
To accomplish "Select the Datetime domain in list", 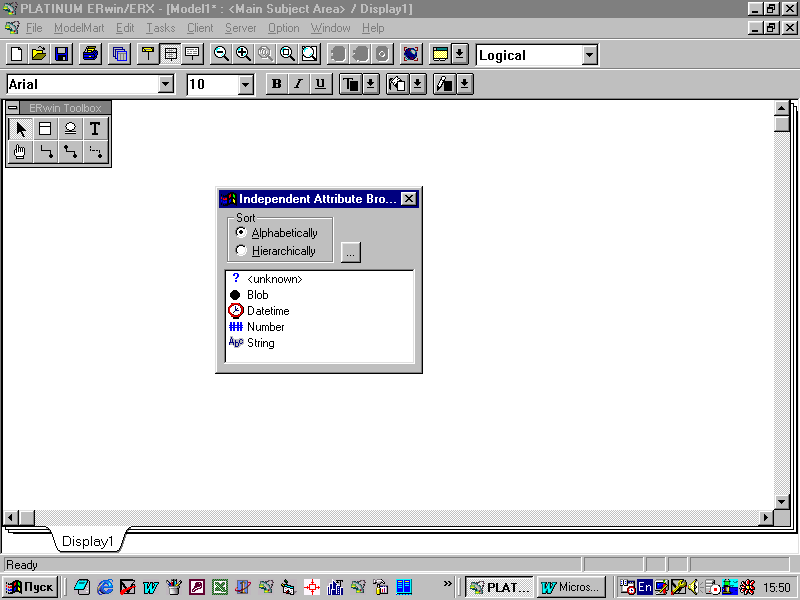I will pos(319,311).
